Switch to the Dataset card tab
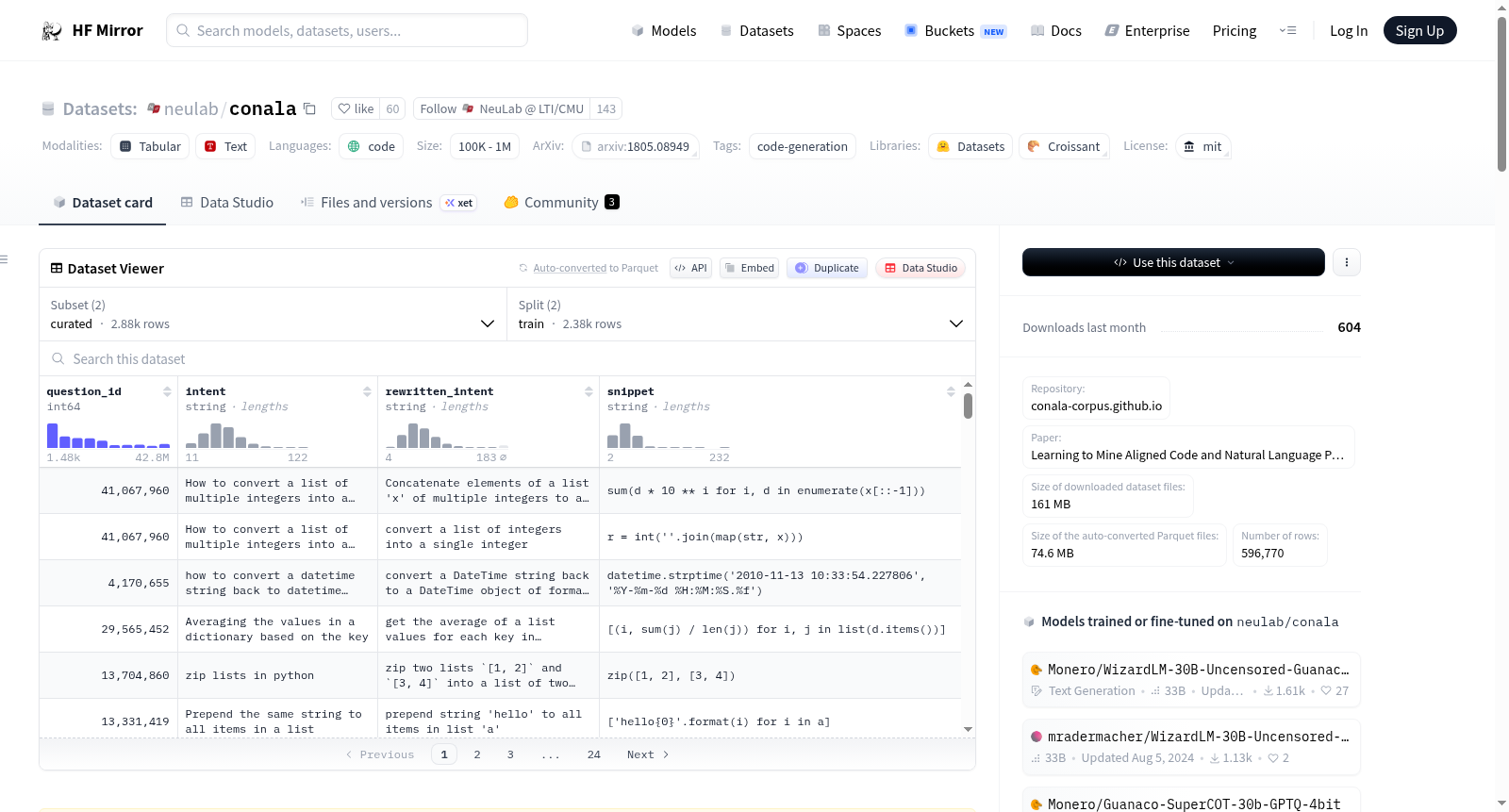 pos(103,203)
